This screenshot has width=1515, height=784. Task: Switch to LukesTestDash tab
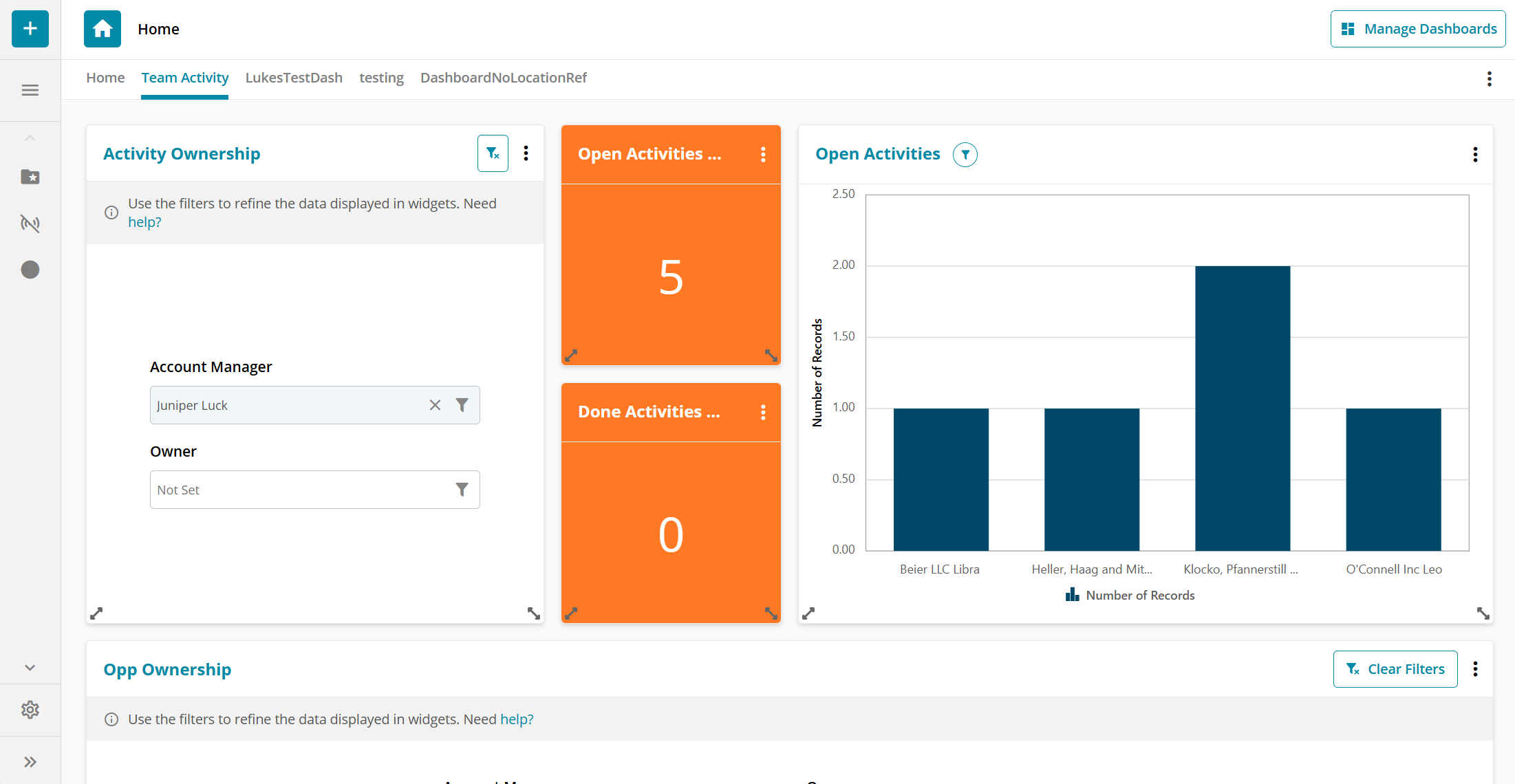point(294,78)
